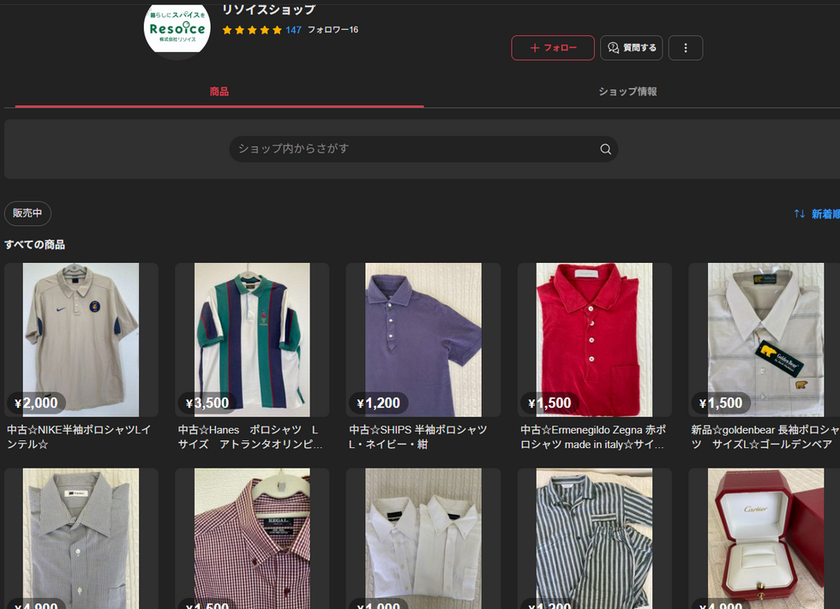Open the beige NIKE polo shirt thumbnail
The height and width of the screenshot is (609, 840).
pyautogui.click(x=81, y=340)
